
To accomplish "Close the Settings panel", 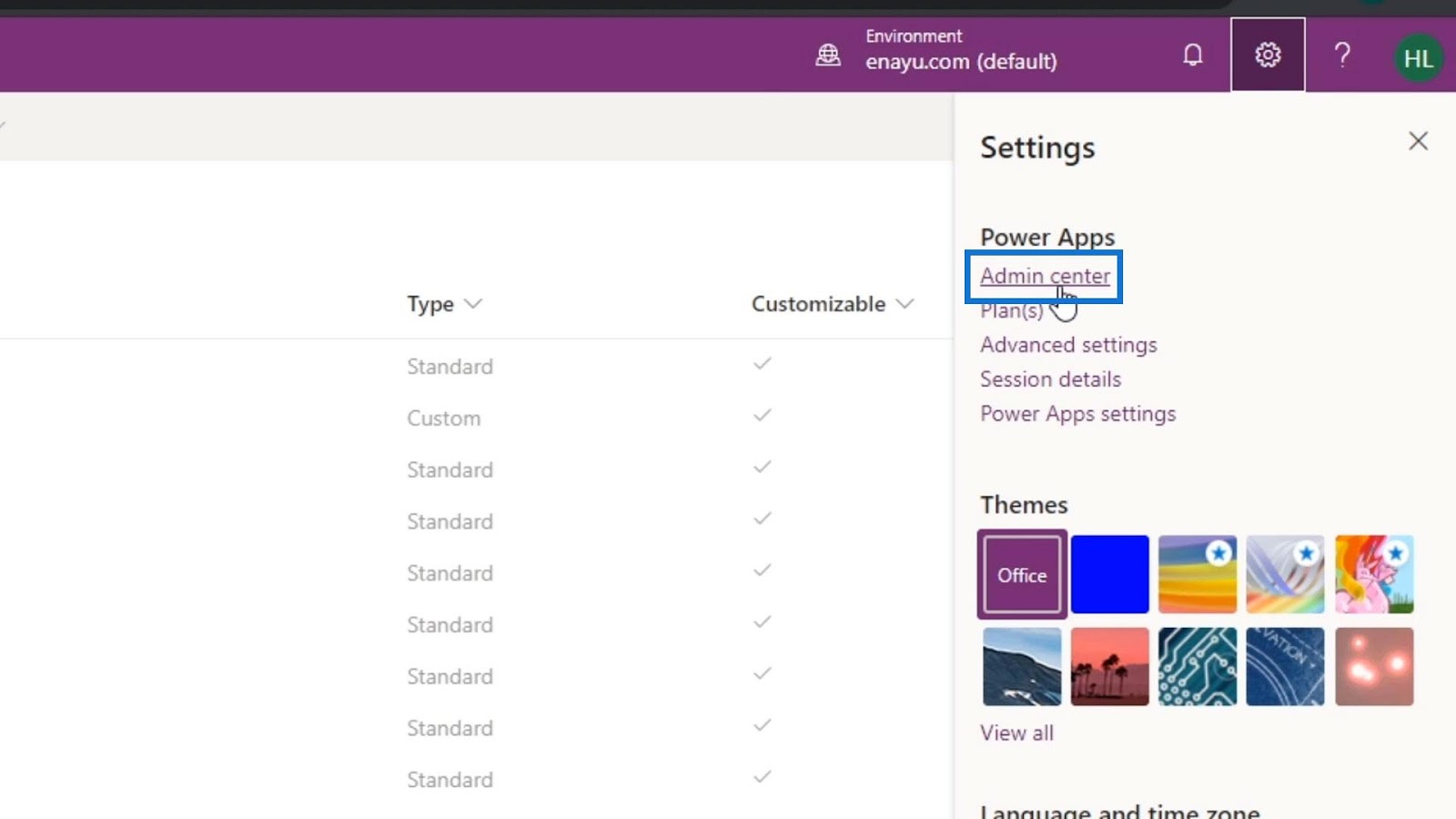I will pos(1418,141).
